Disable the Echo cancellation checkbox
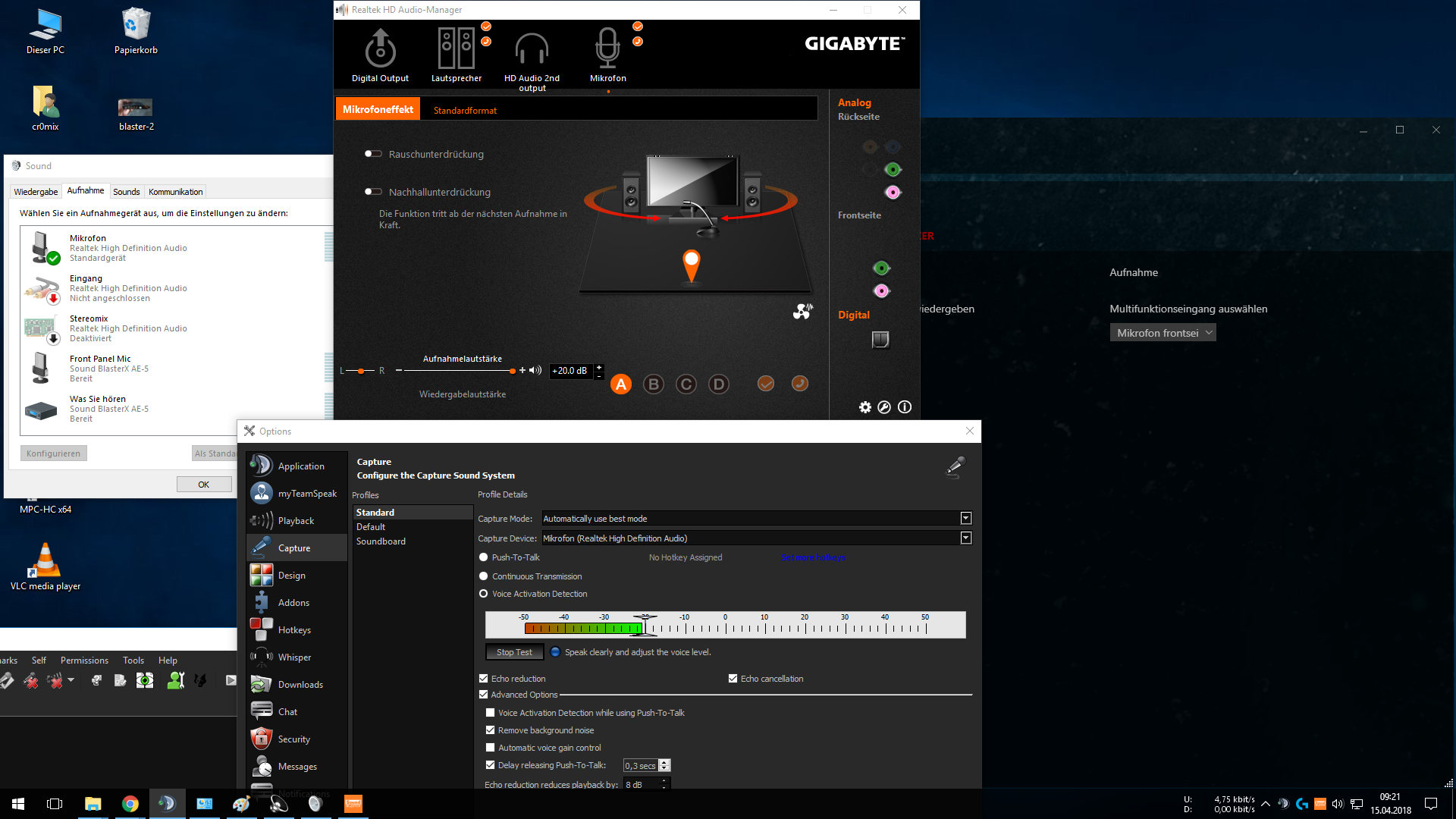 pyautogui.click(x=733, y=679)
